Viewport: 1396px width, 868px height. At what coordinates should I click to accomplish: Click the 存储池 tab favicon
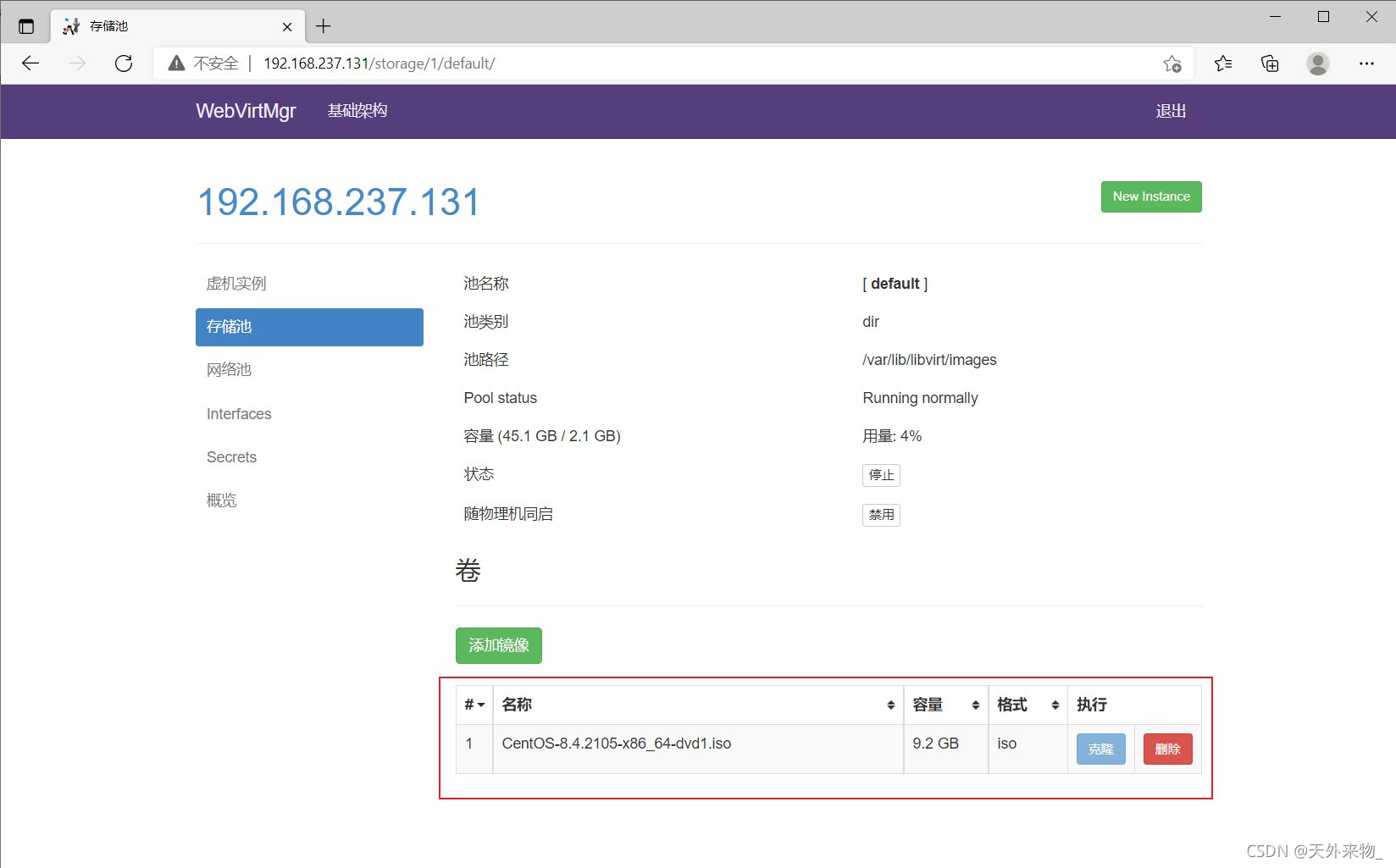(x=71, y=26)
